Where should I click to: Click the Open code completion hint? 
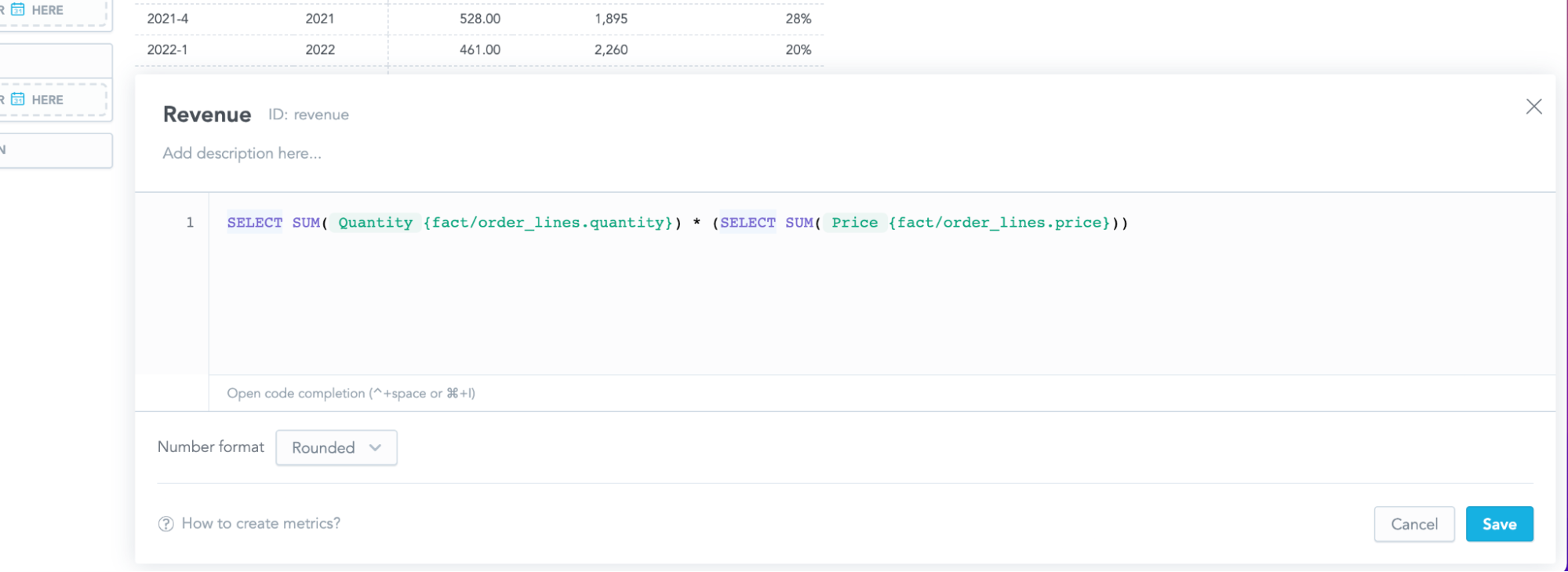tap(351, 393)
